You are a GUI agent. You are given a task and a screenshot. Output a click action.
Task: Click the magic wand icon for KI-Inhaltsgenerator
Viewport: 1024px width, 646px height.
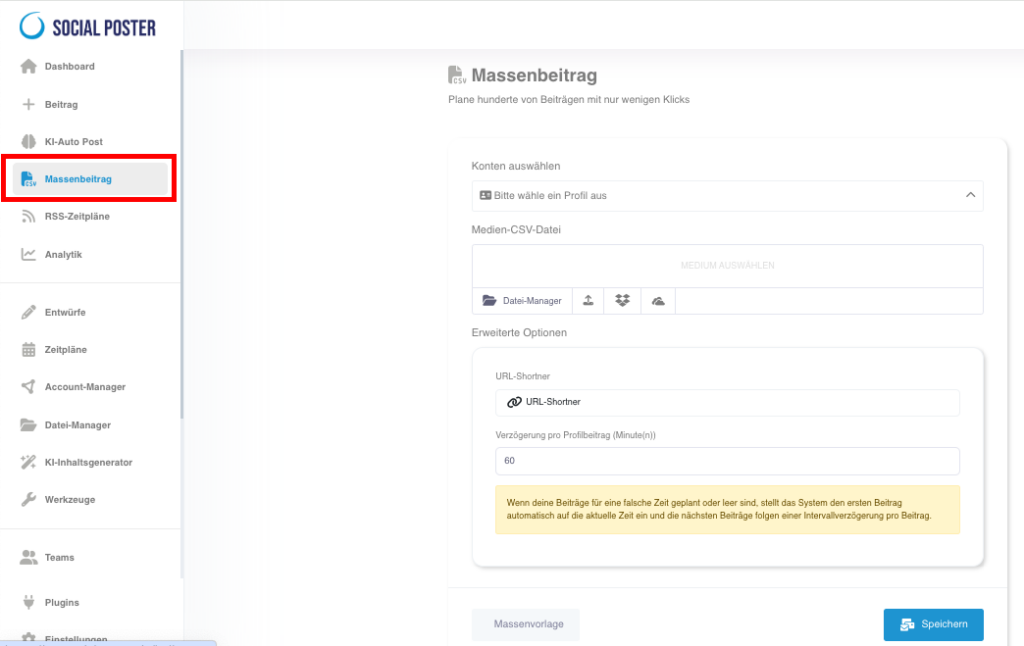click(28, 462)
